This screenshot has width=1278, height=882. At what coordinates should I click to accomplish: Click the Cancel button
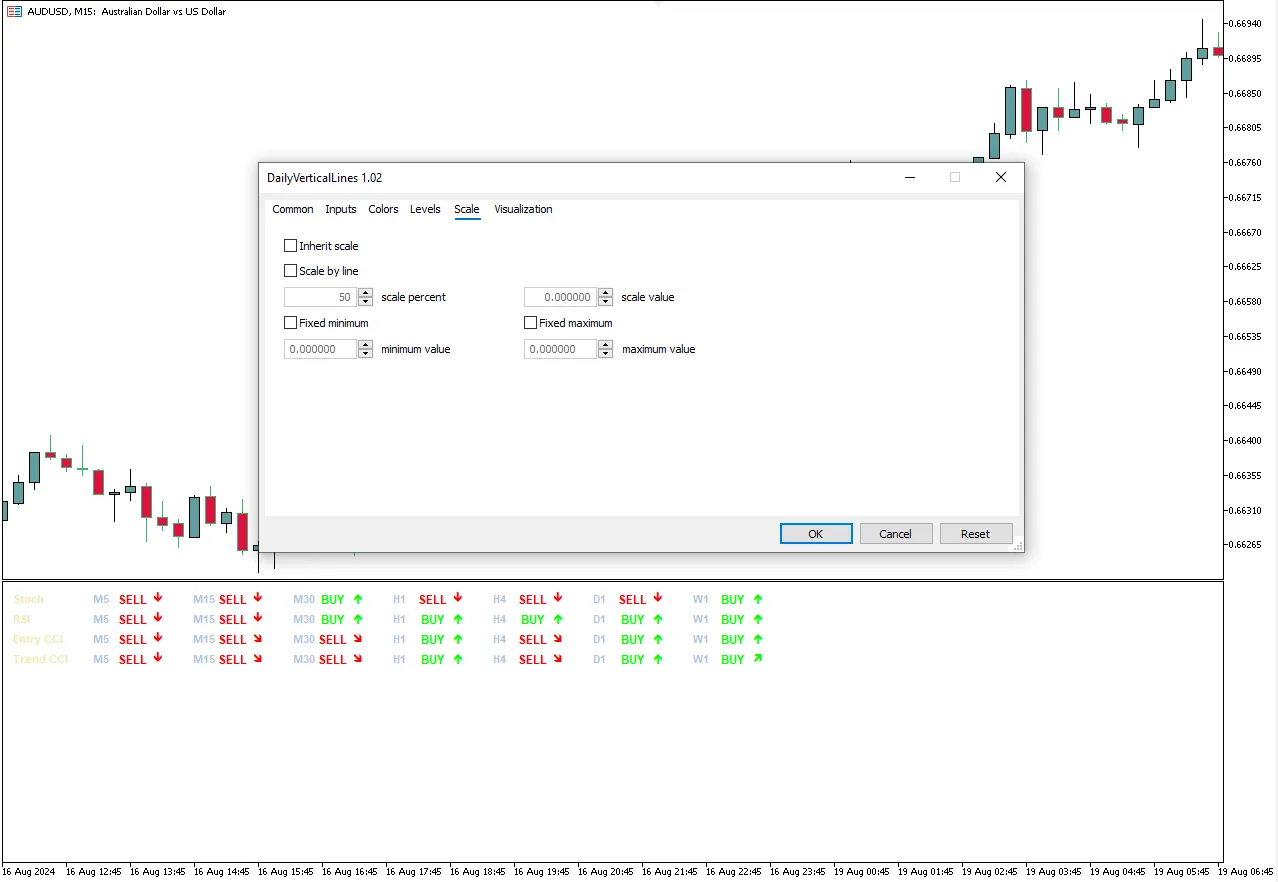pyautogui.click(x=895, y=534)
